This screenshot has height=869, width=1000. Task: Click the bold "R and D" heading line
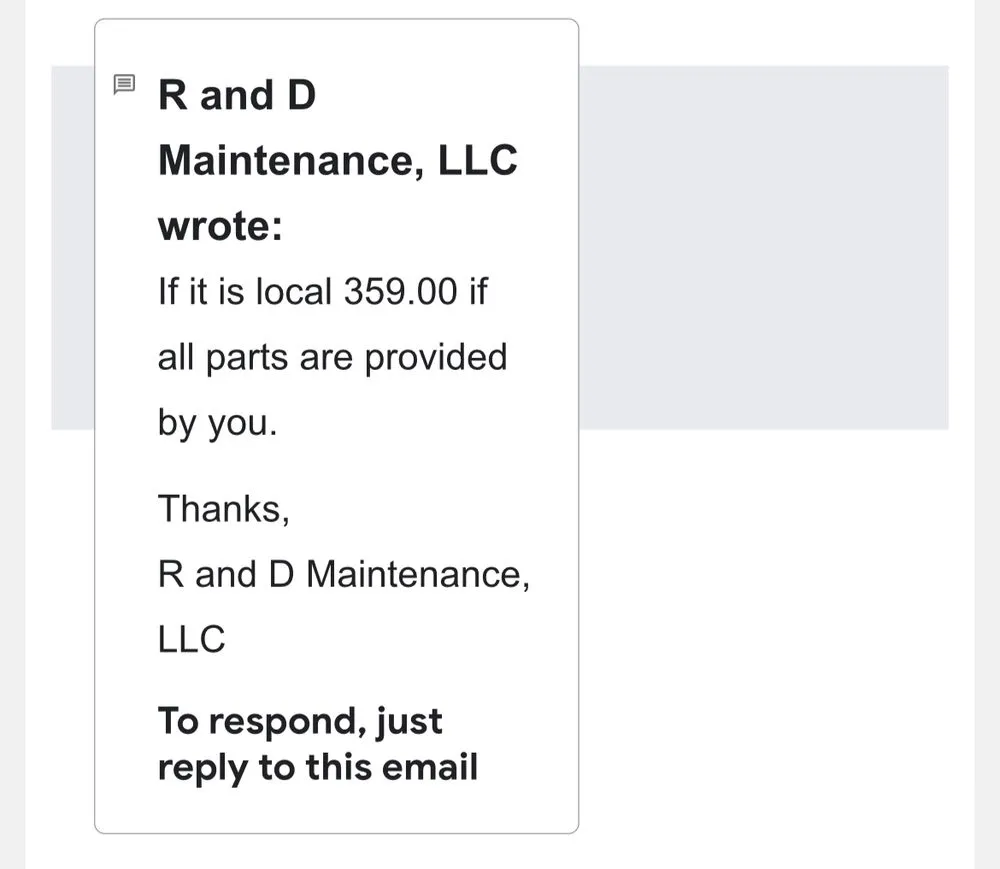[x=237, y=96]
